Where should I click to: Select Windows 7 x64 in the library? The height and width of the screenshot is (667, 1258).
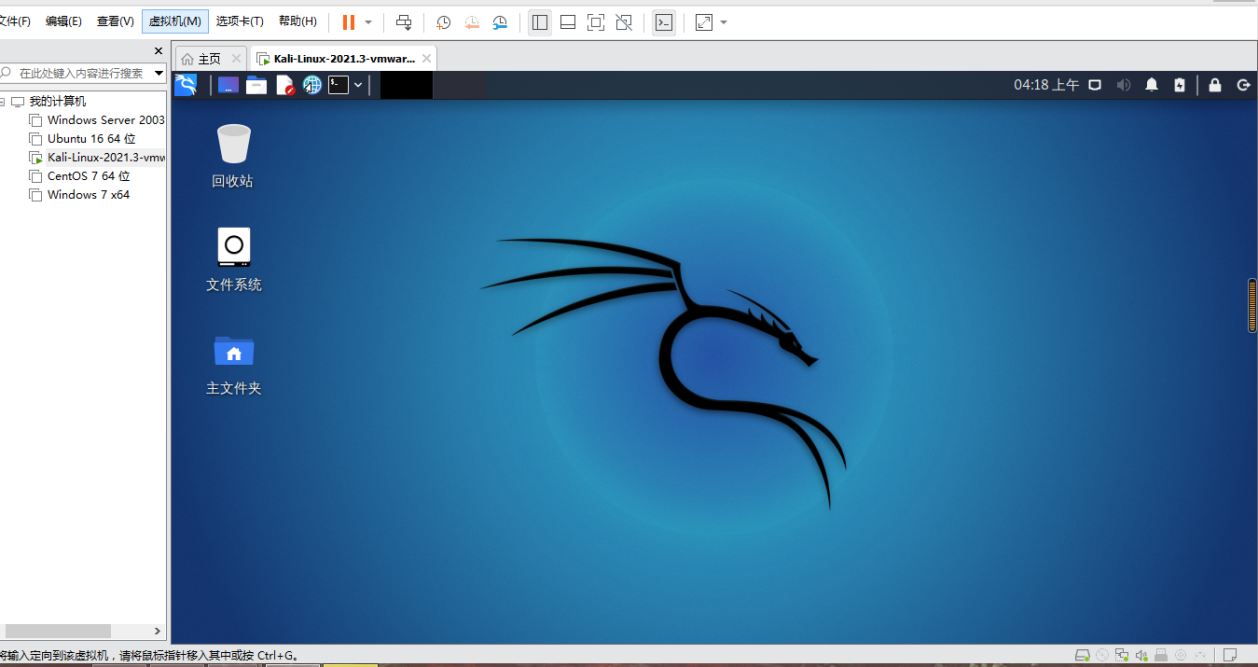click(x=88, y=195)
